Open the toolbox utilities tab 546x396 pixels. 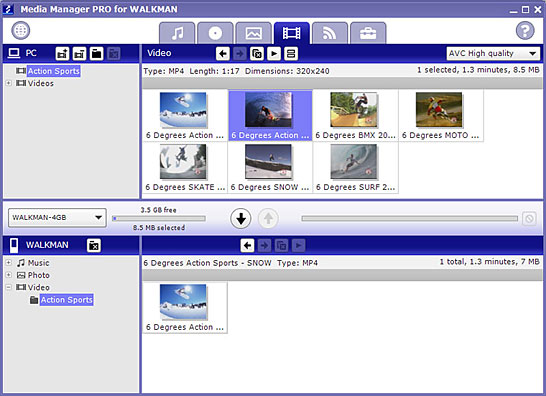[x=368, y=33]
